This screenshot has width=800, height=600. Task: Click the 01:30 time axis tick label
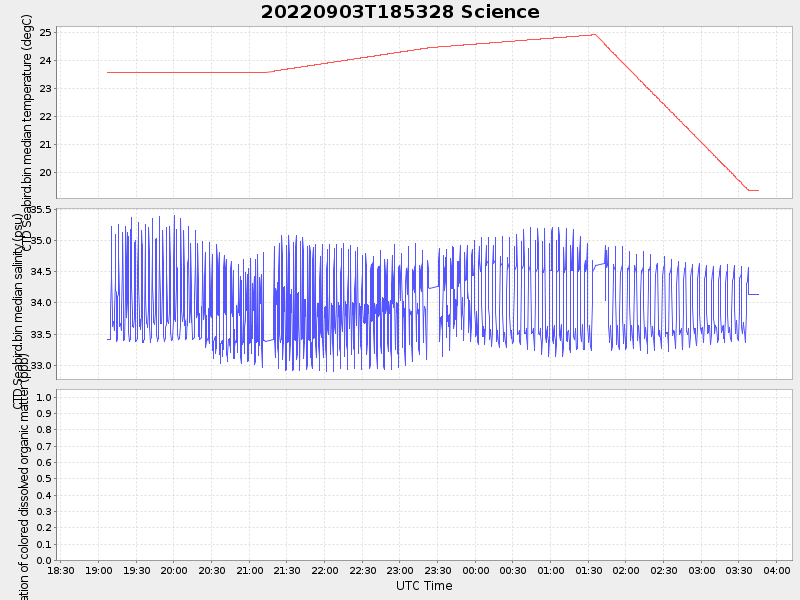click(588, 570)
